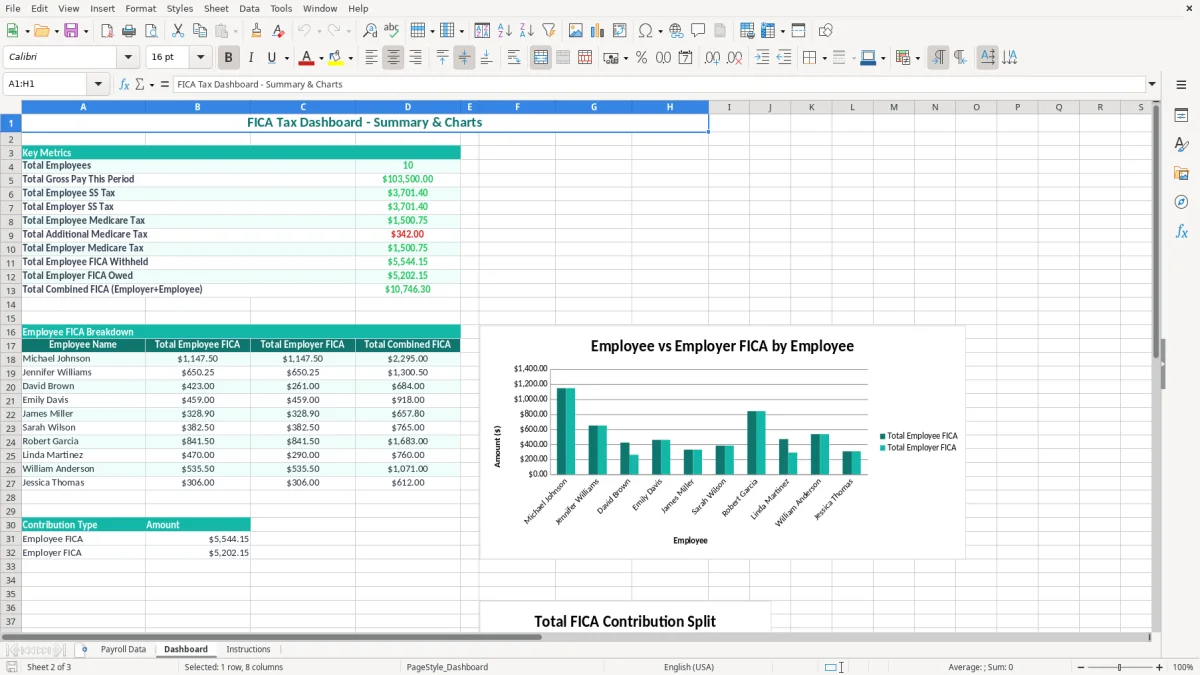1200x675 pixels.
Task: Cut the selection with the scissors icon
Action: point(178,31)
